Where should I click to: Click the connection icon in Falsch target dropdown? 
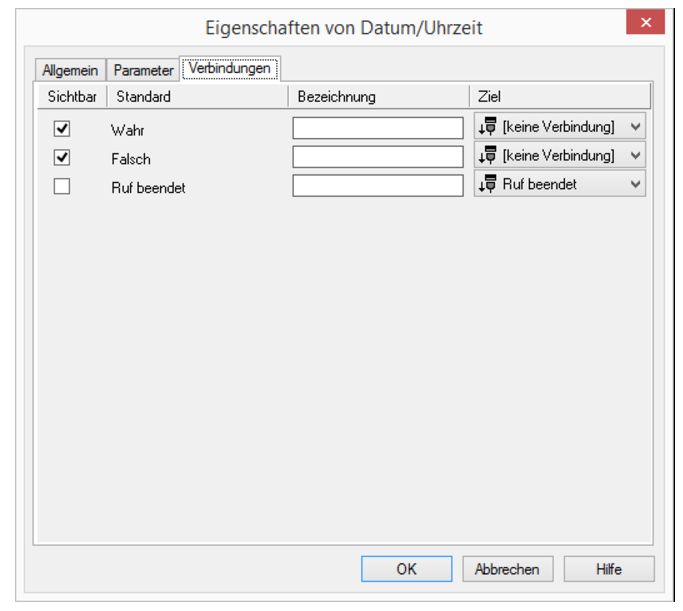(488, 156)
